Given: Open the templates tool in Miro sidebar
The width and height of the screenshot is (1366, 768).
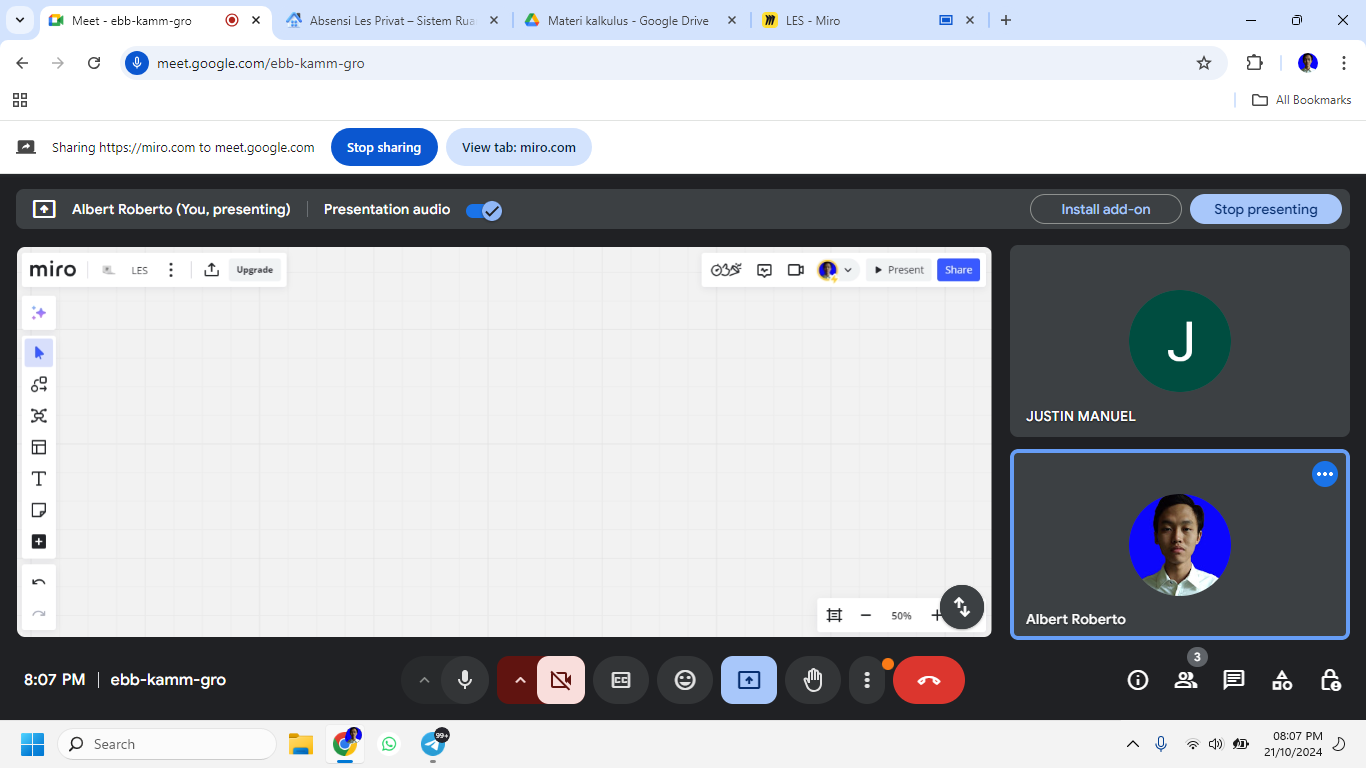Looking at the screenshot, I should (39, 447).
